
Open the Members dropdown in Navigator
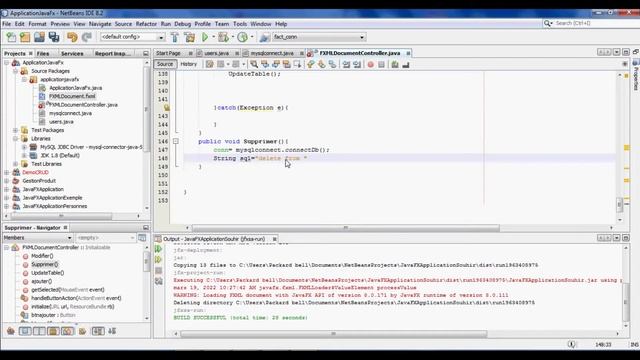click(x=38, y=238)
